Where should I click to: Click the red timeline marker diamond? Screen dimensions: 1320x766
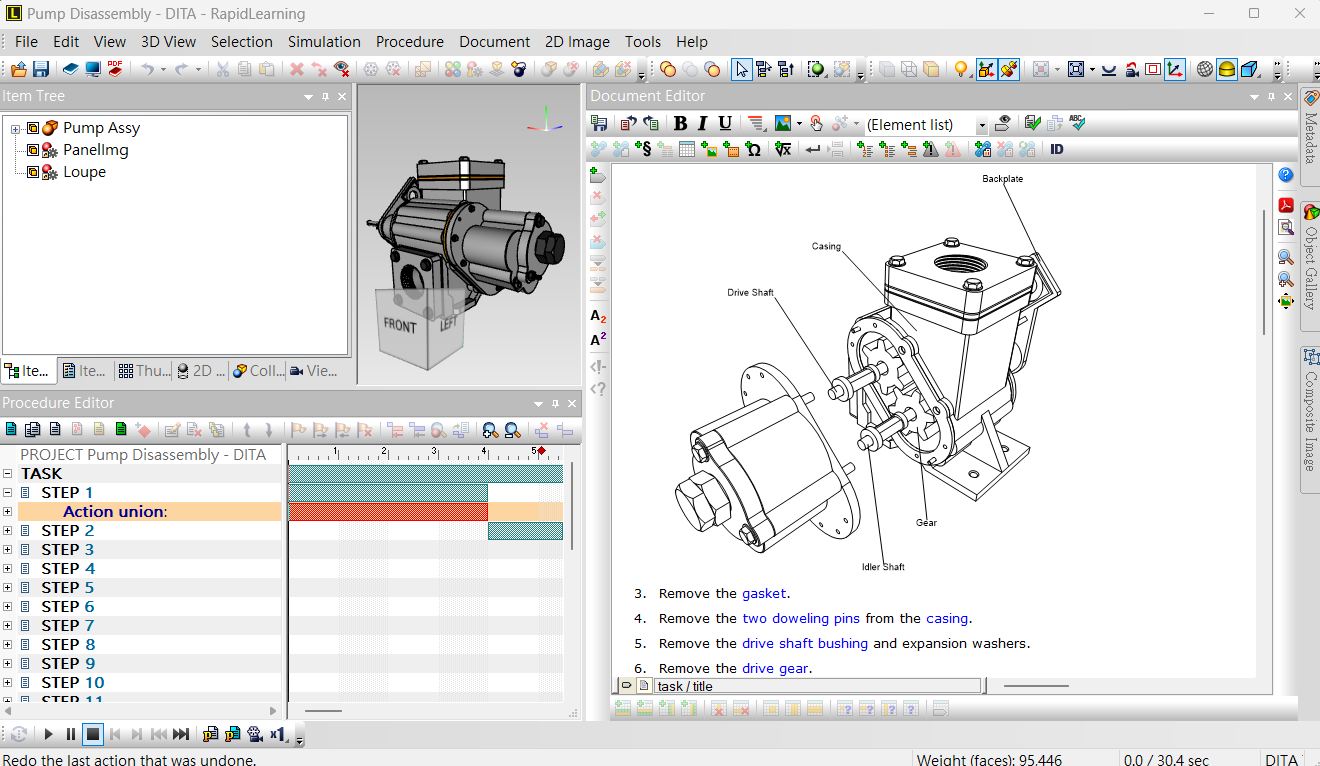pyautogui.click(x=542, y=452)
